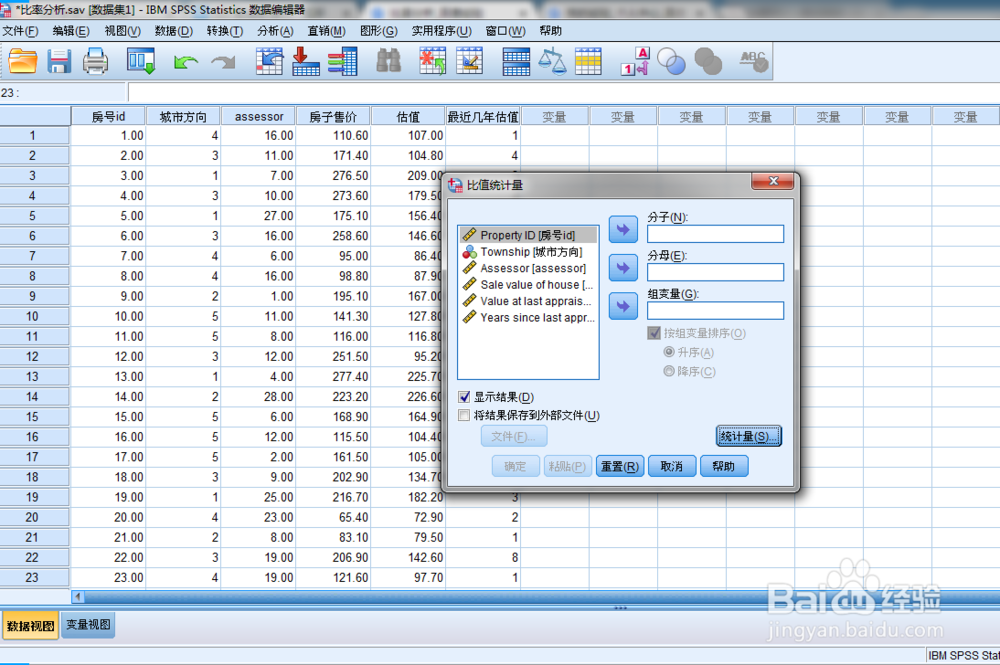Screen dimensions: 1000x665
Task: Open the recall recent dialogs icon
Action: coord(141,62)
